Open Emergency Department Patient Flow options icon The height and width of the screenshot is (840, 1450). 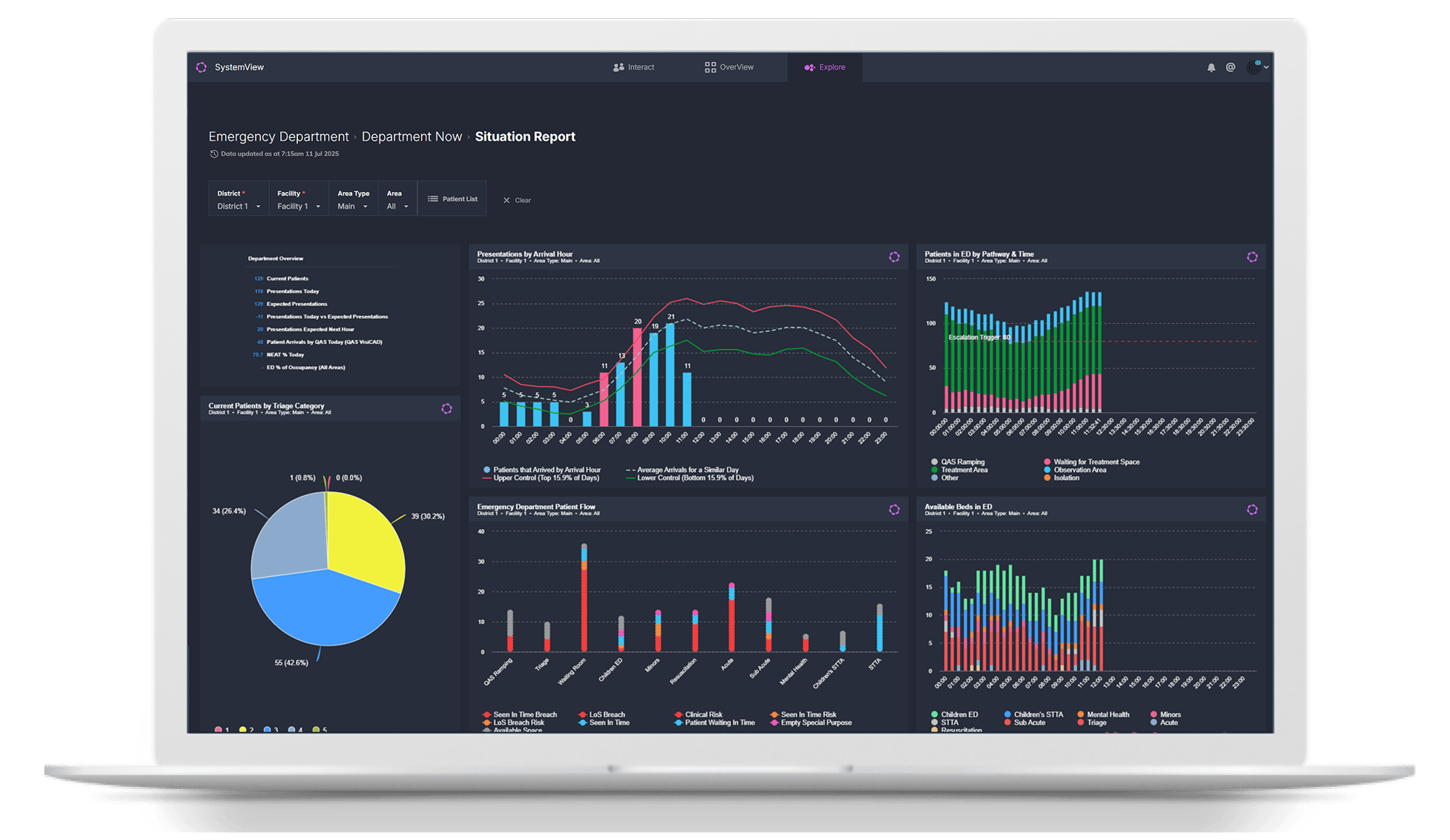click(x=894, y=510)
